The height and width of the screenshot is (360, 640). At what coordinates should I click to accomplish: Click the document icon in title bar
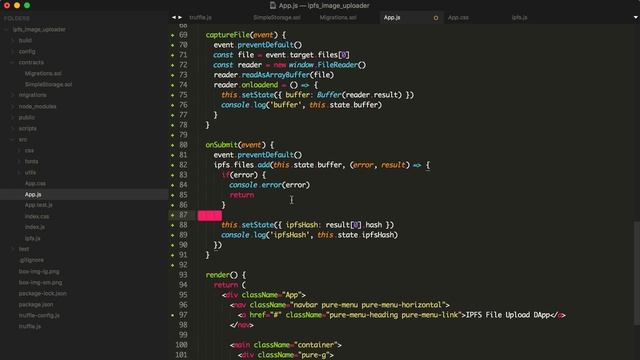[x=273, y=5]
